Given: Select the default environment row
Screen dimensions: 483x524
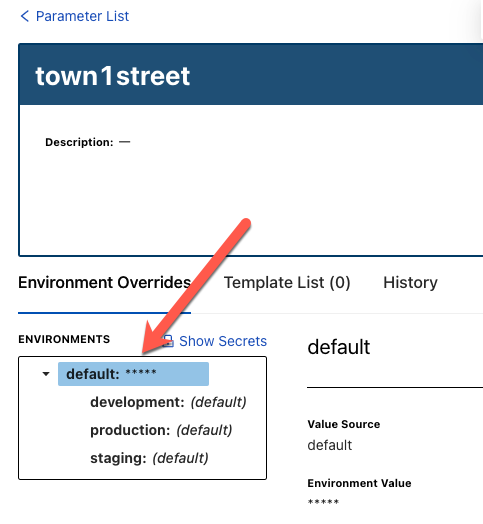Looking at the screenshot, I should point(133,374).
